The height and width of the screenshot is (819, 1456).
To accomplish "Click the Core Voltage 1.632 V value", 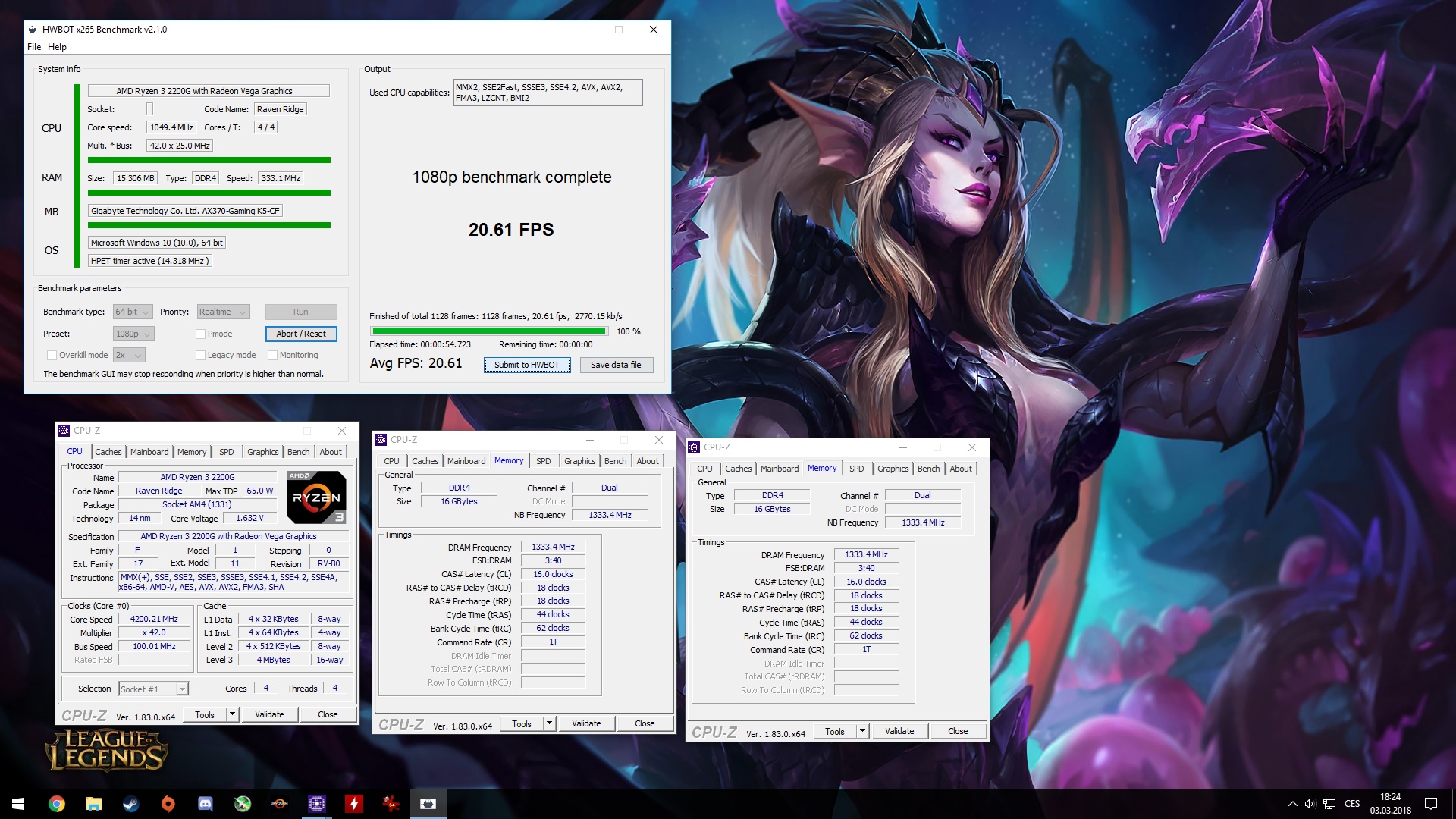I will pyautogui.click(x=249, y=519).
